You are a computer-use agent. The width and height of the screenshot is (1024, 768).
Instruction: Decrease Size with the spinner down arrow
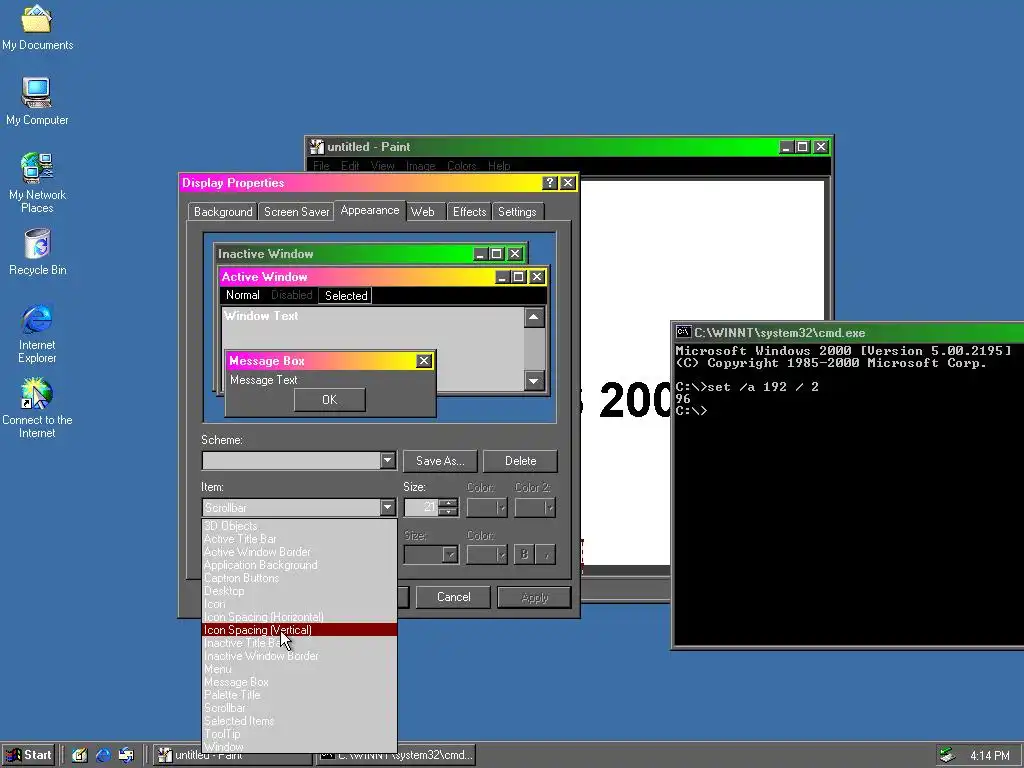[x=448, y=512]
